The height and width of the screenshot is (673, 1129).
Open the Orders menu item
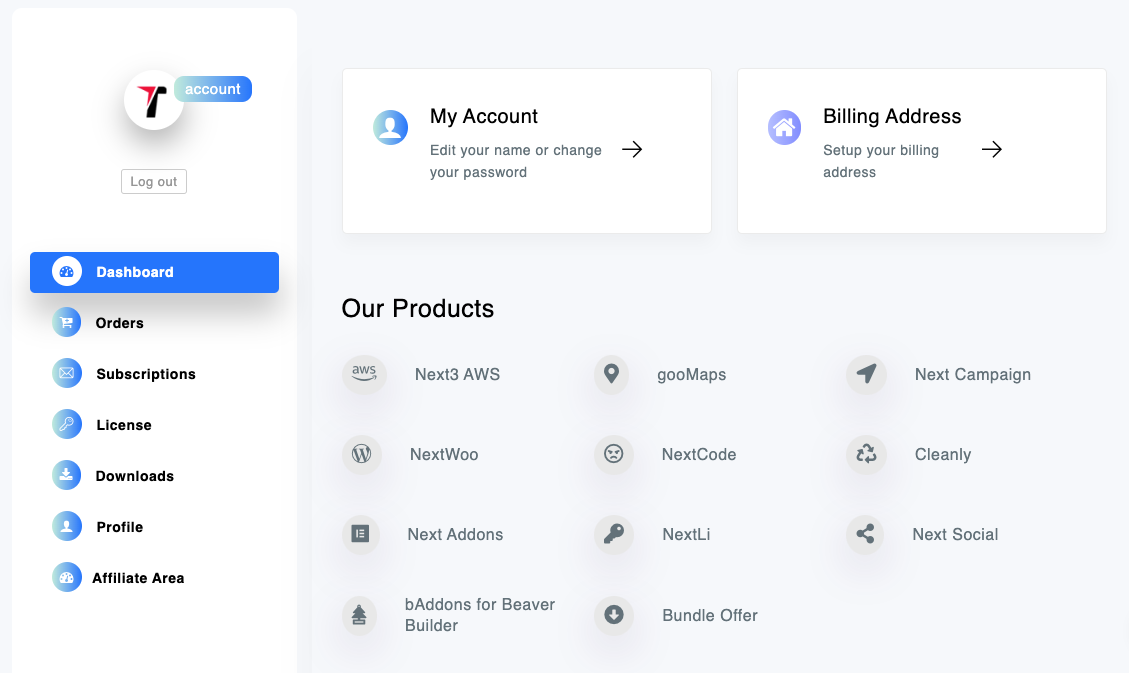120,323
